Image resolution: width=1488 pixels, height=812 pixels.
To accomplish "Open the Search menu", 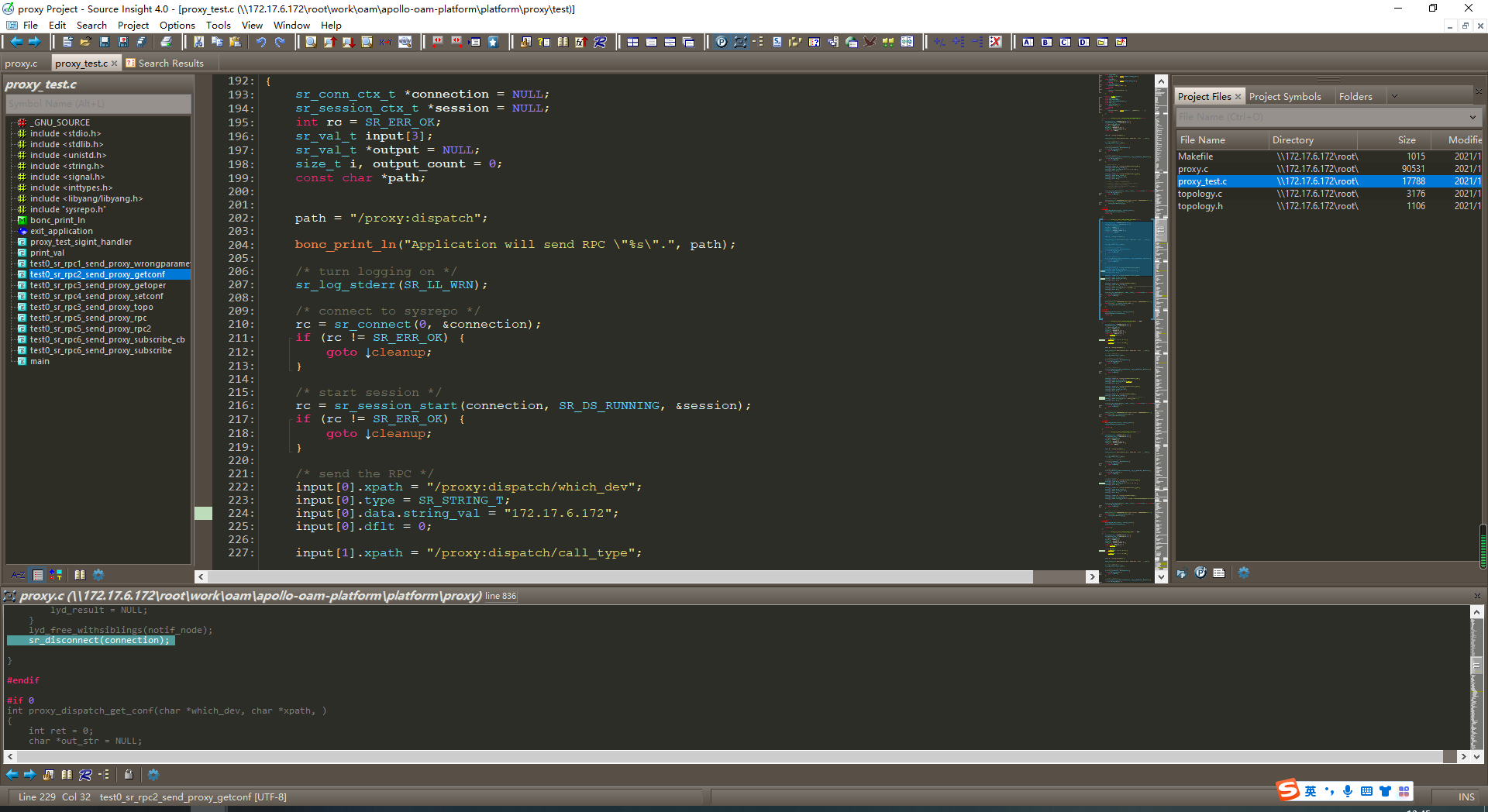I will click(x=91, y=25).
